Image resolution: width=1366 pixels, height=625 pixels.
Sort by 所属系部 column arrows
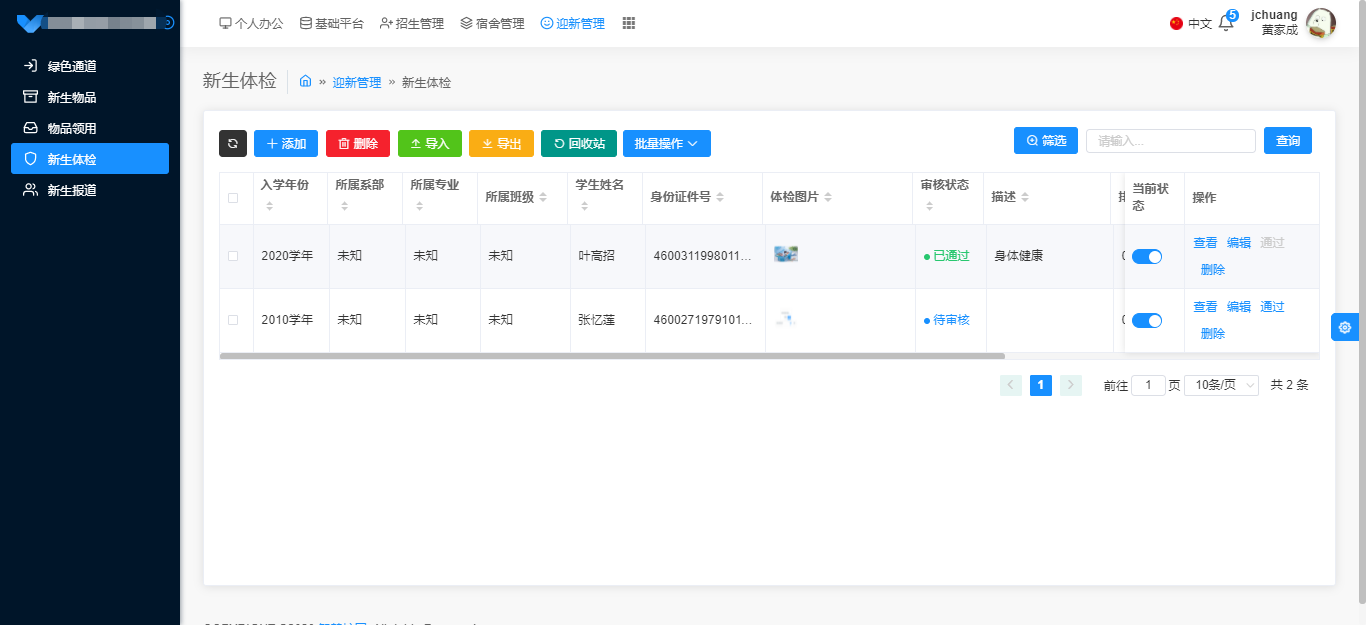(345, 206)
